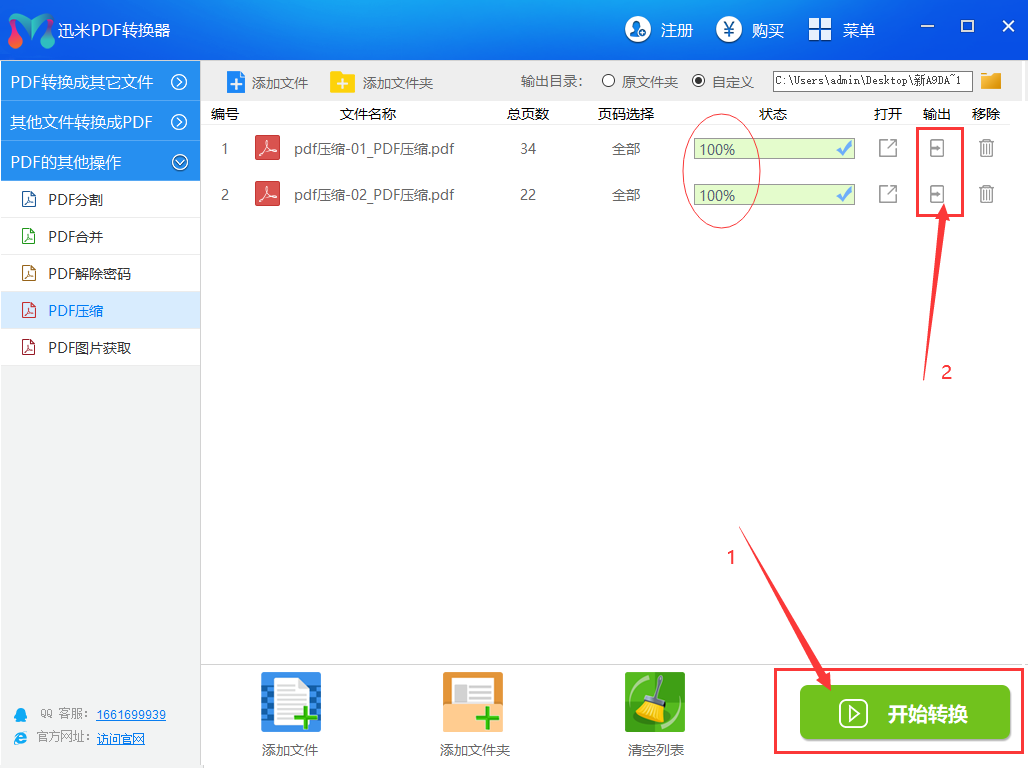Screen dimensions: 1028x768
Task: Remove pdf压缩-01 using its trash icon
Action: [x=986, y=148]
